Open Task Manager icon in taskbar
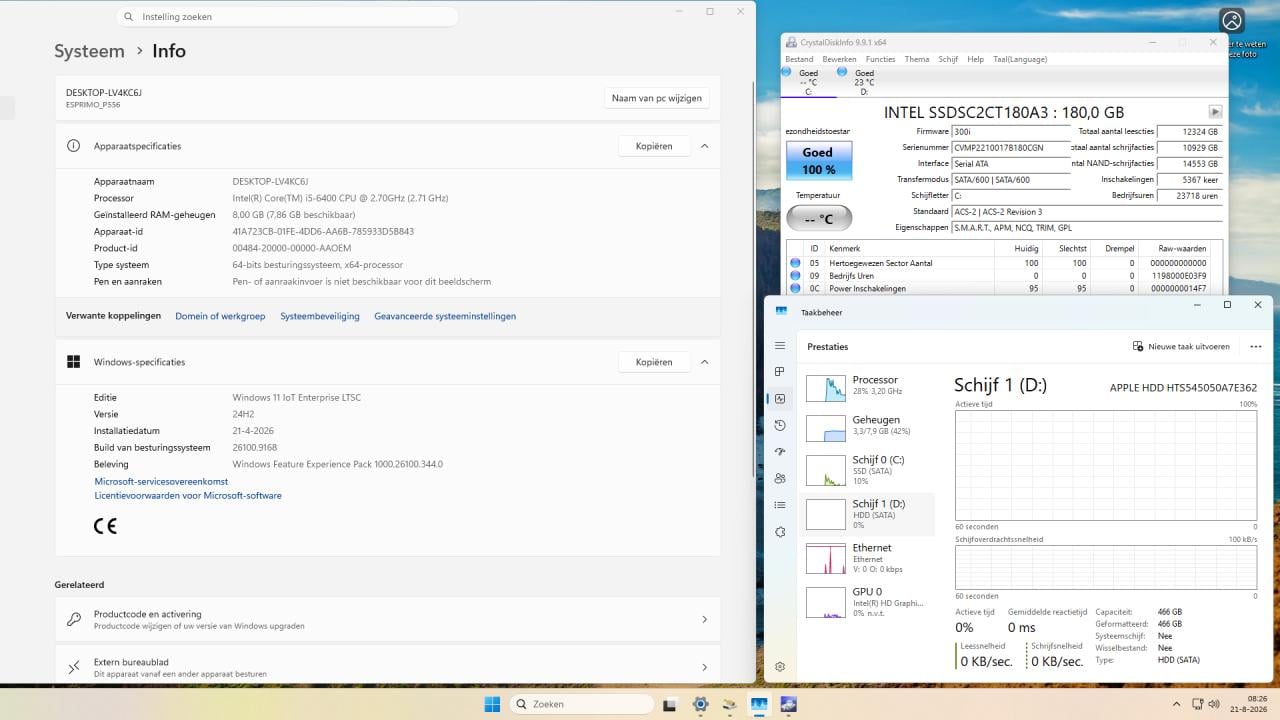 [x=758, y=704]
